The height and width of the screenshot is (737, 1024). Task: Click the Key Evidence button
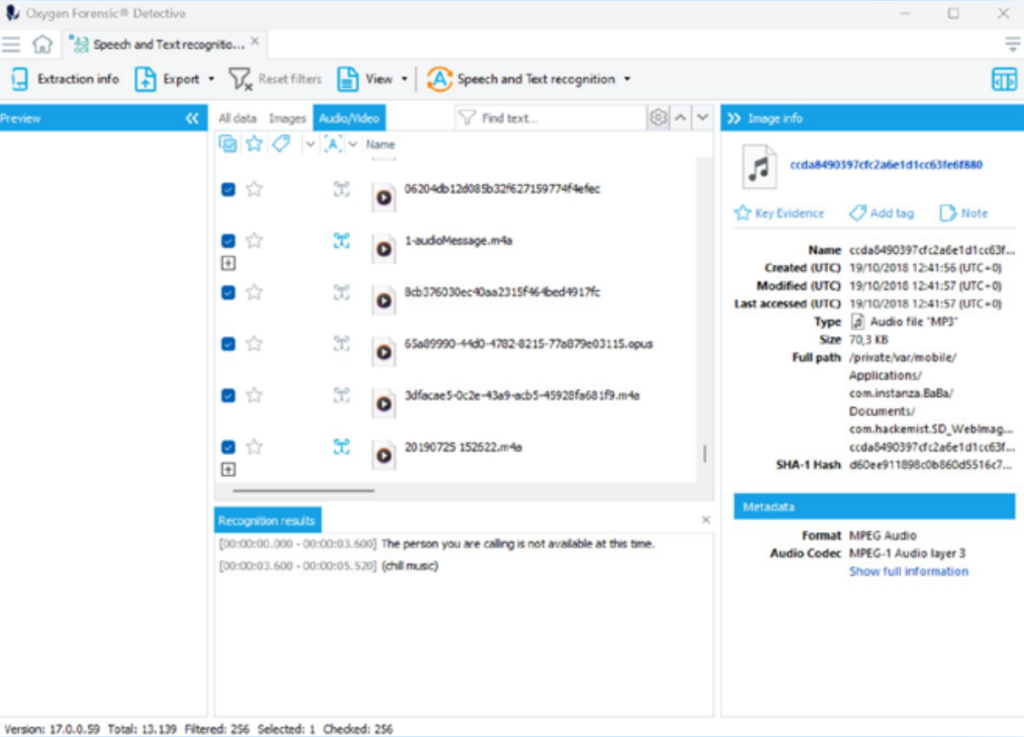[779, 213]
